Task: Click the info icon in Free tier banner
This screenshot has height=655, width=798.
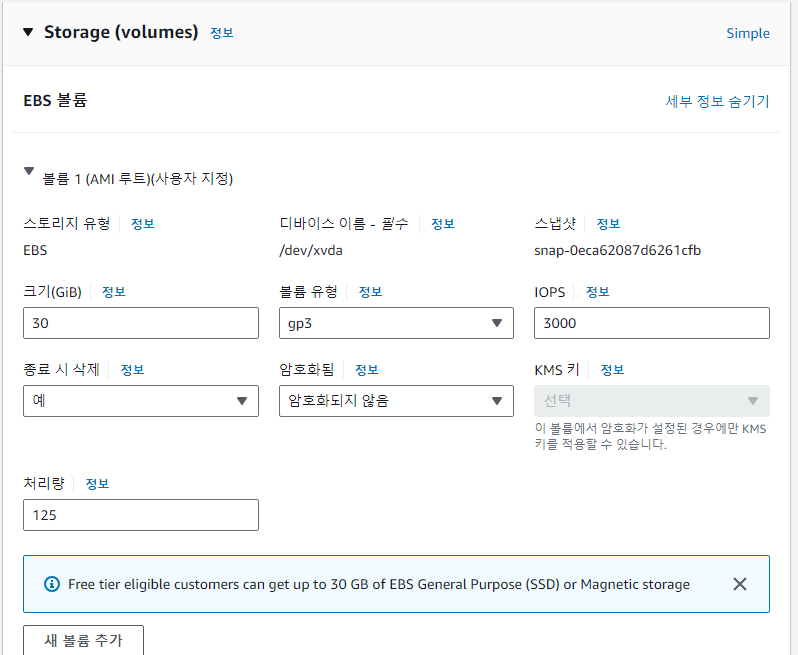Action: click(52, 584)
